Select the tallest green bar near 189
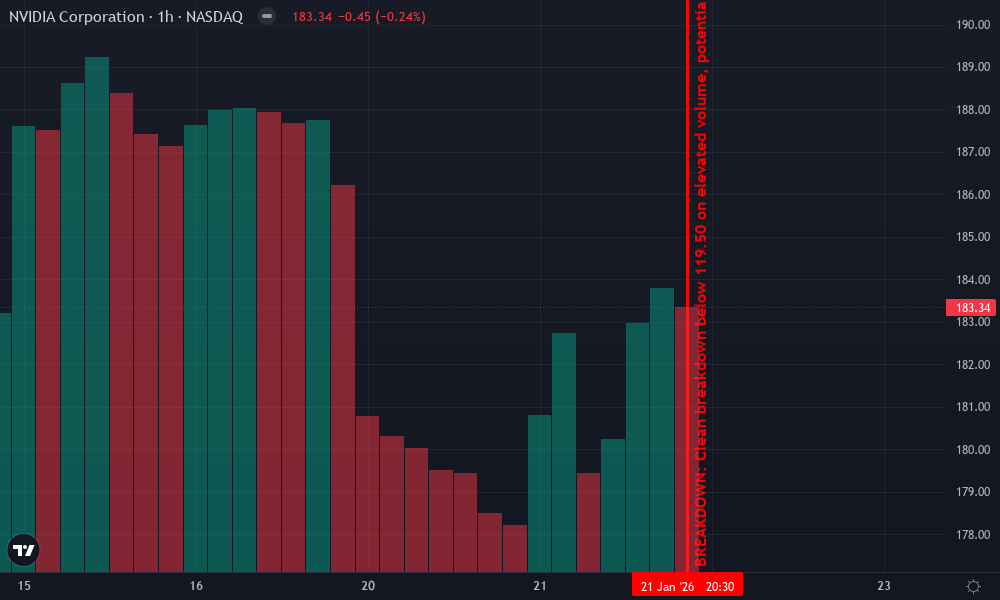Image resolution: width=1000 pixels, height=600 pixels. click(x=97, y=314)
